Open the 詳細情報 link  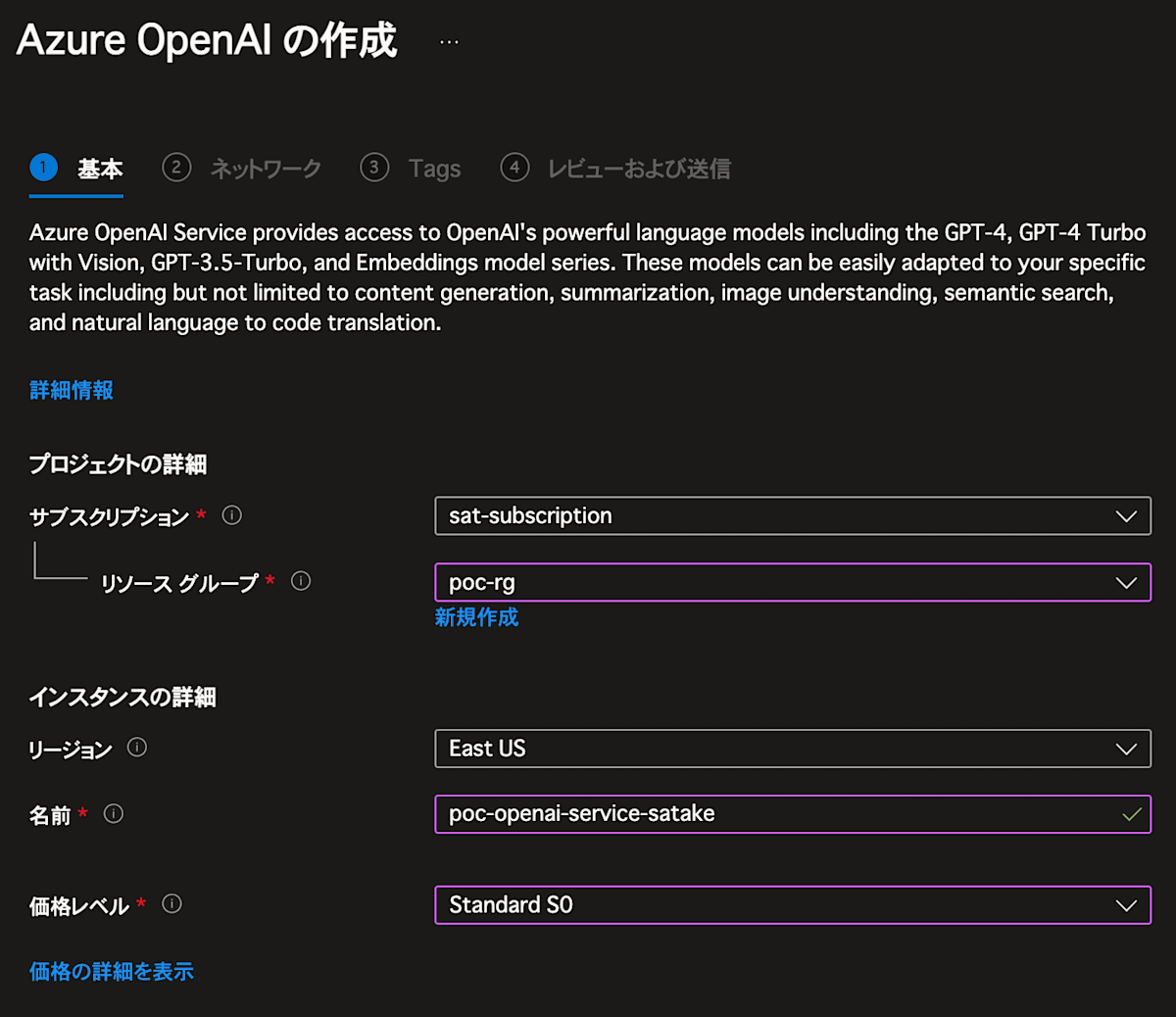coord(72,390)
